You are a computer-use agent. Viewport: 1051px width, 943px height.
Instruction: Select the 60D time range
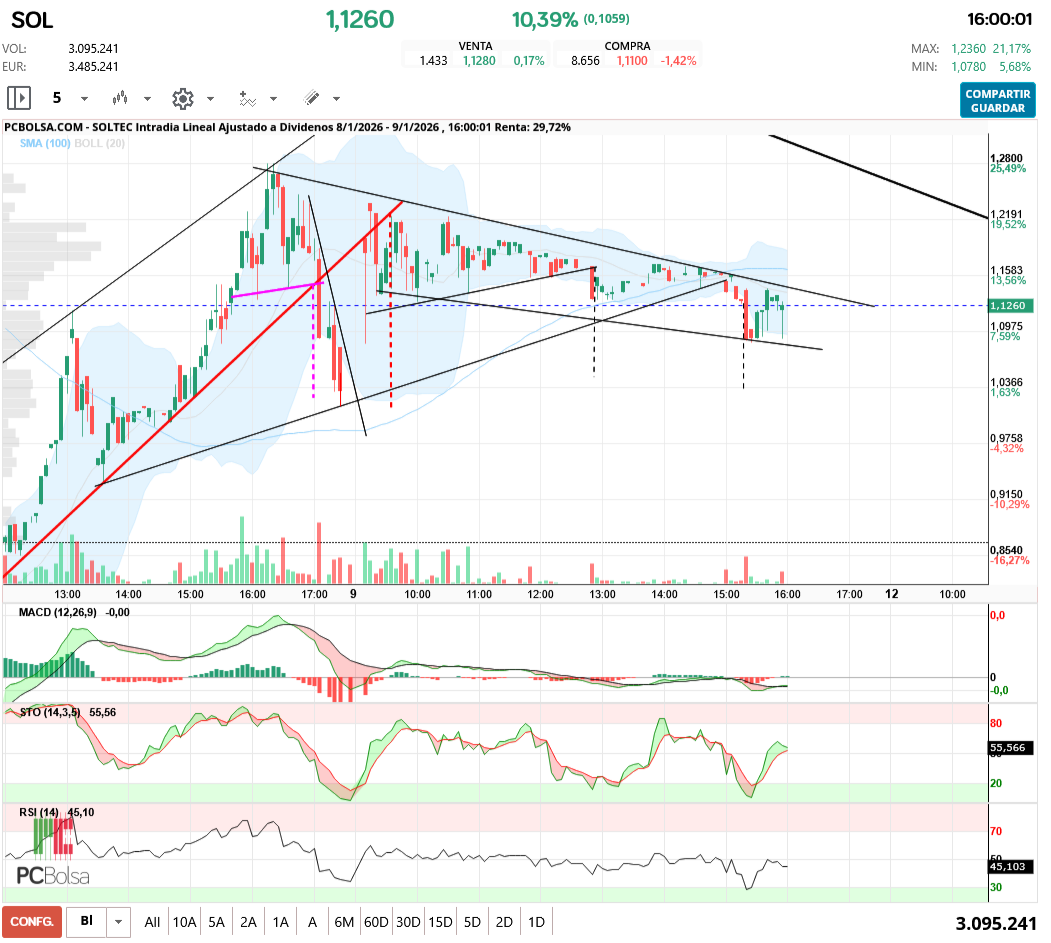tap(376, 922)
